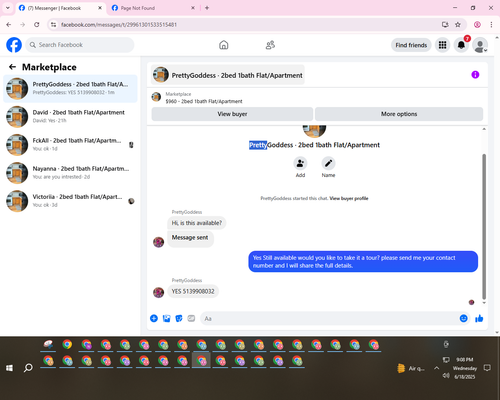Open more actions plus icon in composer
The image size is (500, 400).
click(154, 318)
